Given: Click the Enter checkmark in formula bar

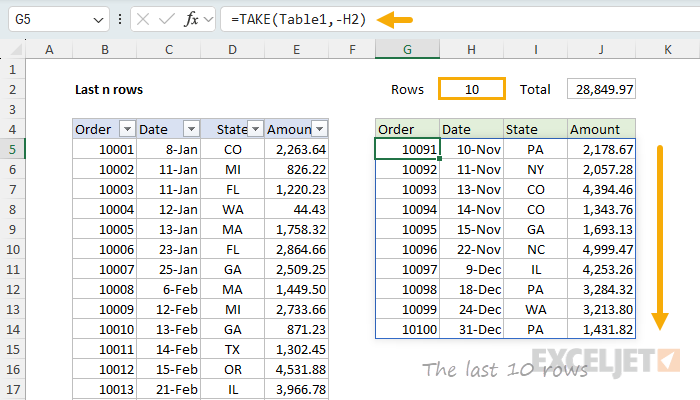Looking at the screenshot, I should tap(167, 19).
